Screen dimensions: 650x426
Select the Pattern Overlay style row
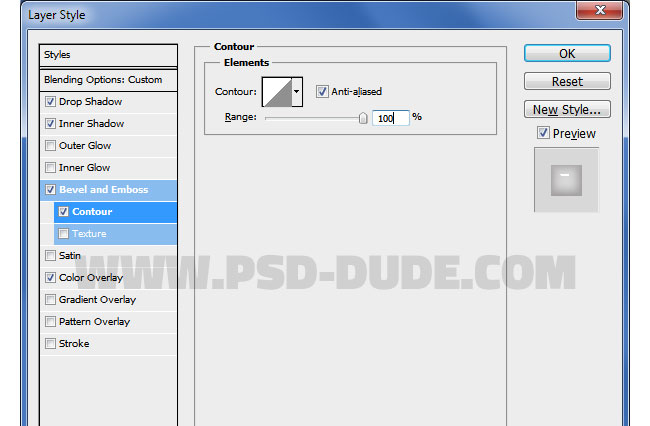coord(108,322)
